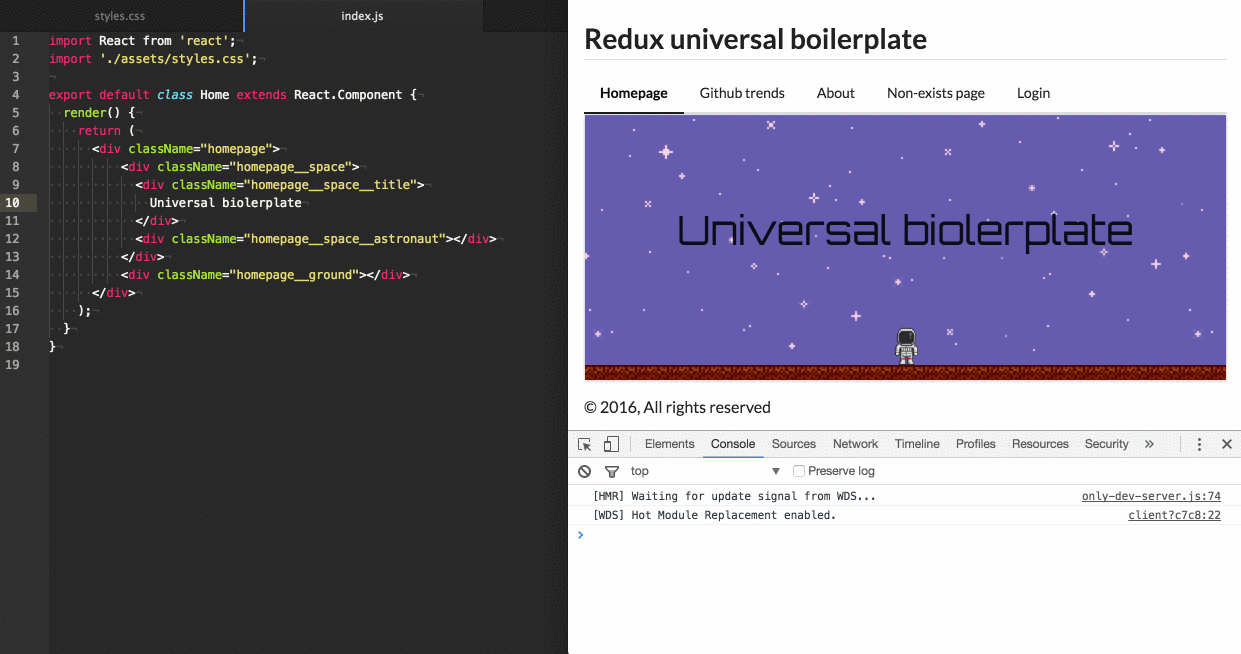Select the index.js editor tab
1241x654 pixels.
(x=362, y=16)
